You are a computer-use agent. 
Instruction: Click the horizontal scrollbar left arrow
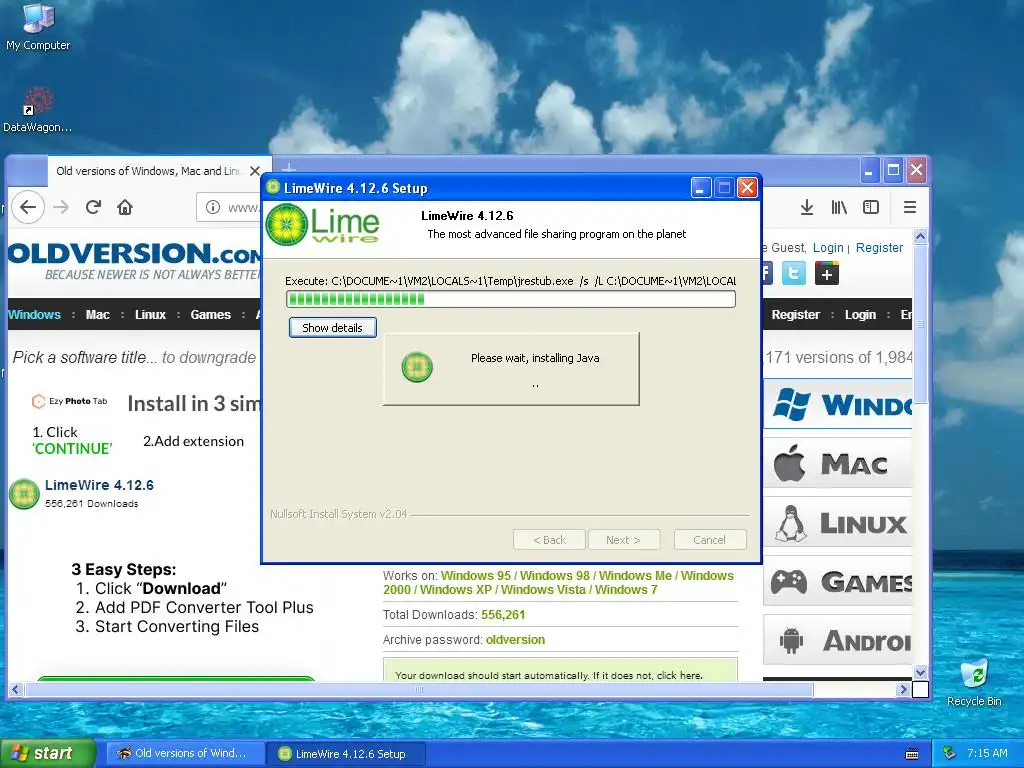pos(15,689)
